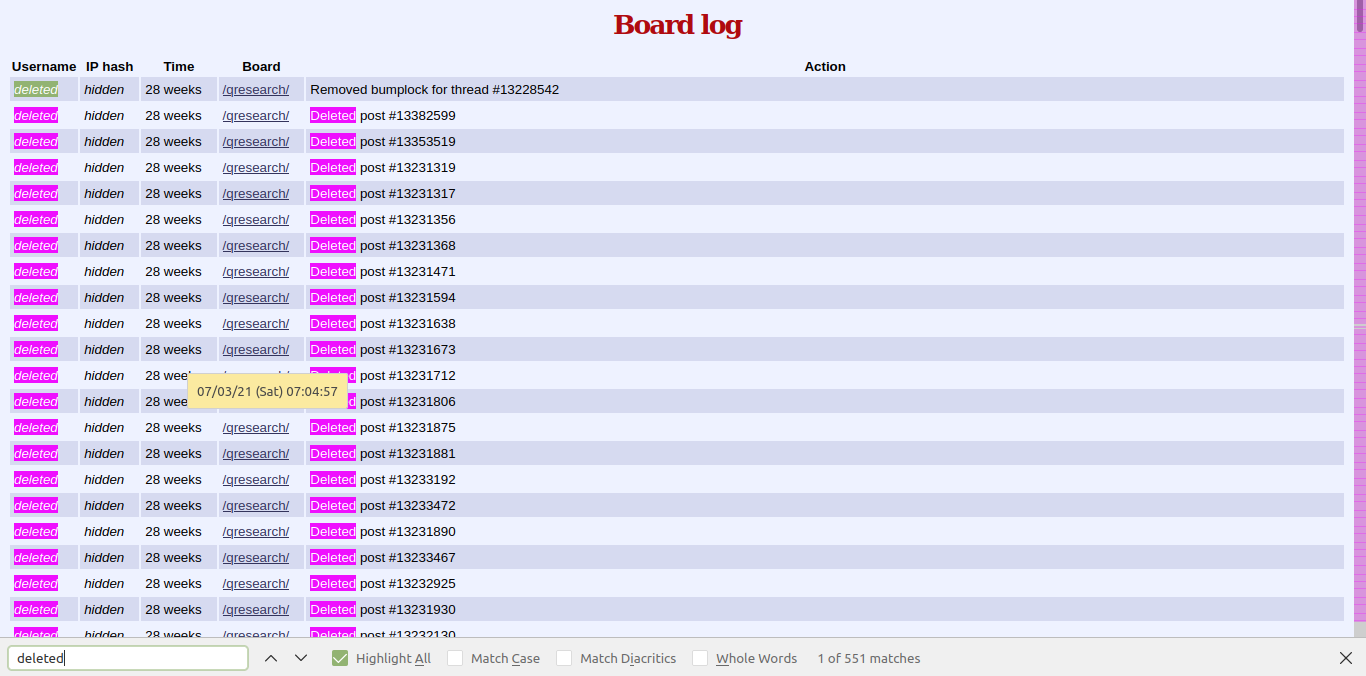Image resolution: width=1366 pixels, height=676 pixels.
Task: Close the find bar
Action: pyautogui.click(x=1346, y=658)
